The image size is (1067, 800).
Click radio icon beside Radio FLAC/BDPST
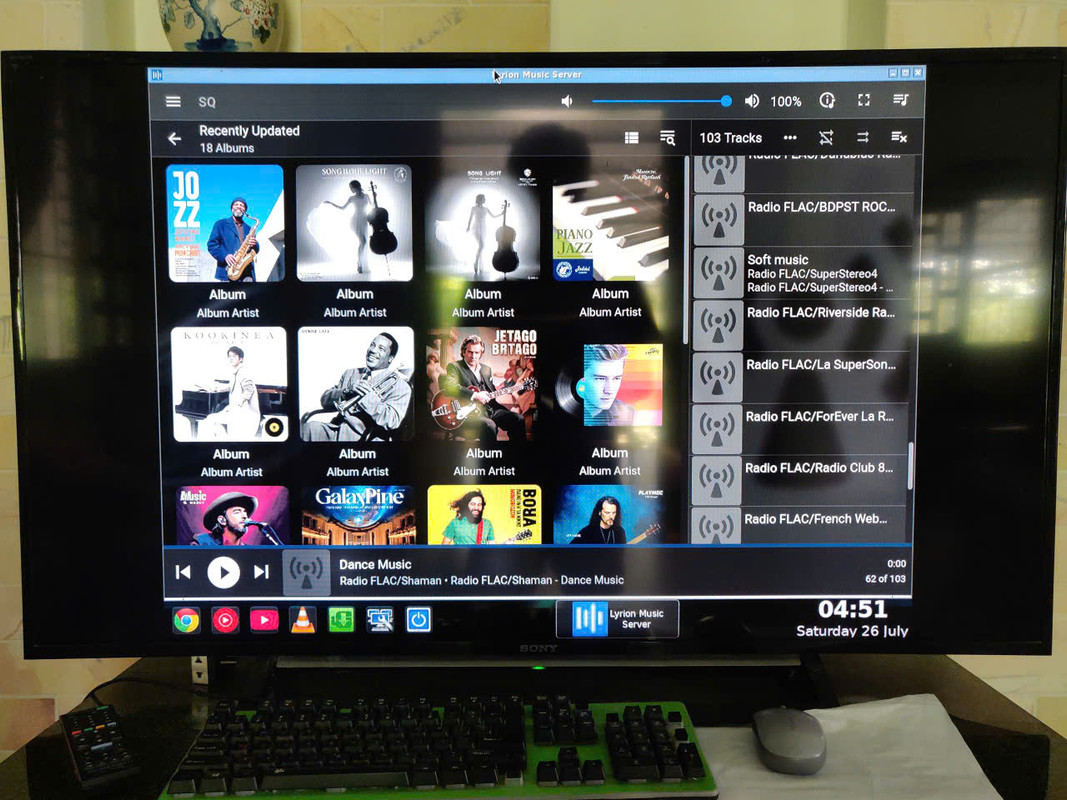tap(719, 220)
